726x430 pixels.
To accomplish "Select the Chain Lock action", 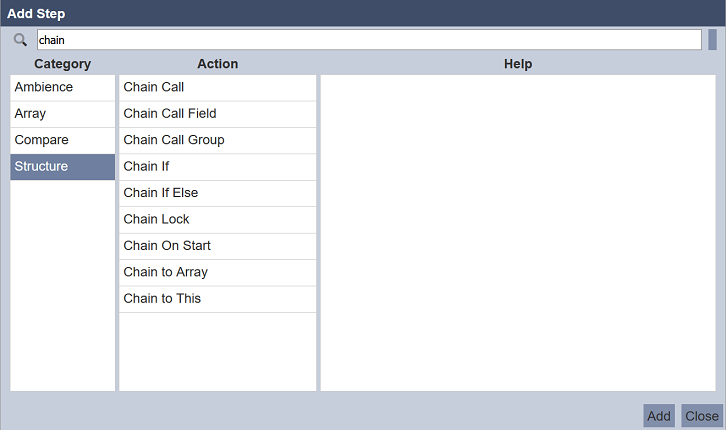I will pyautogui.click(x=217, y=219).
